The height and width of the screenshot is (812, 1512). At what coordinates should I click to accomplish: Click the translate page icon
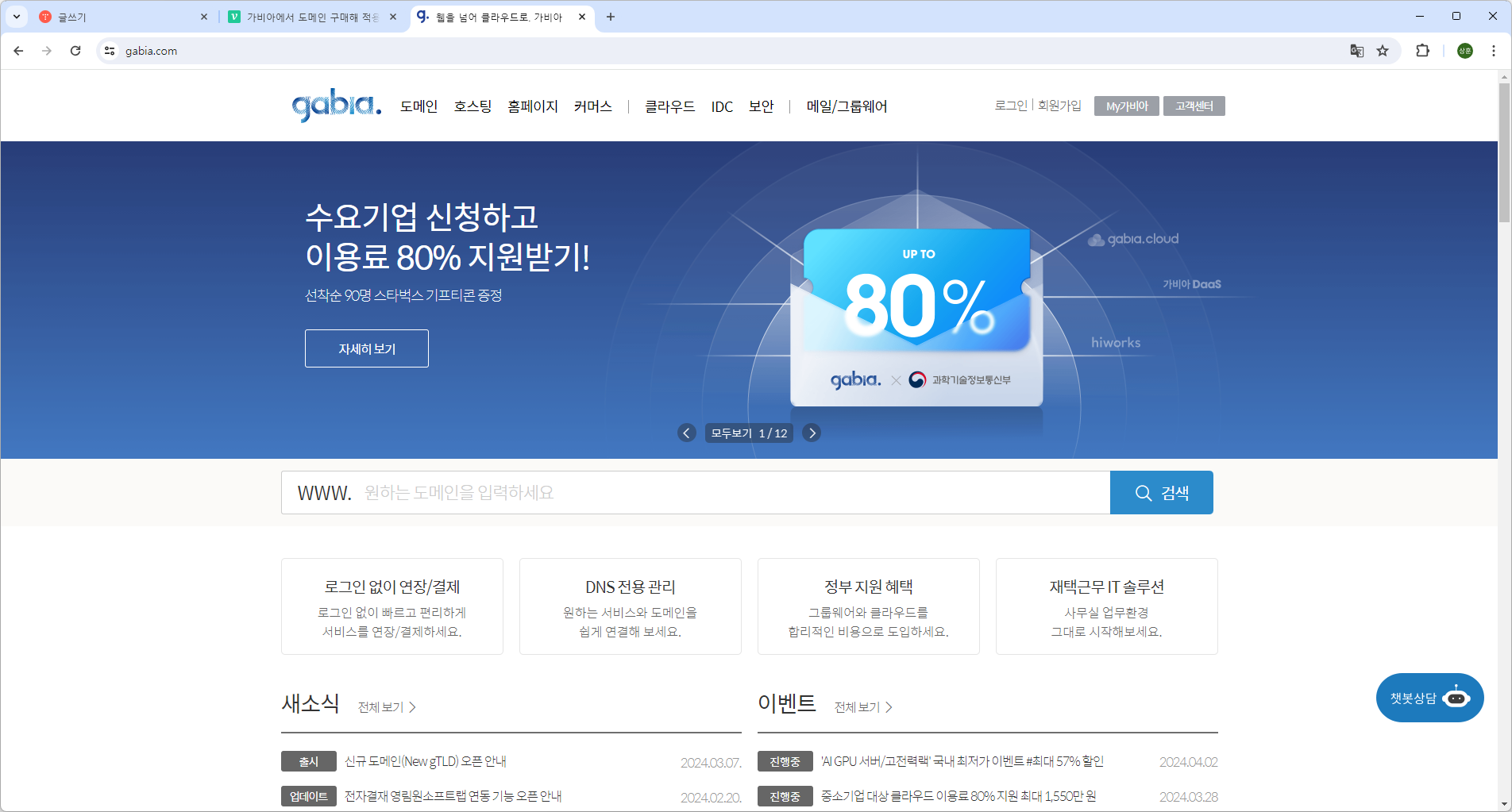(1357, 51)
